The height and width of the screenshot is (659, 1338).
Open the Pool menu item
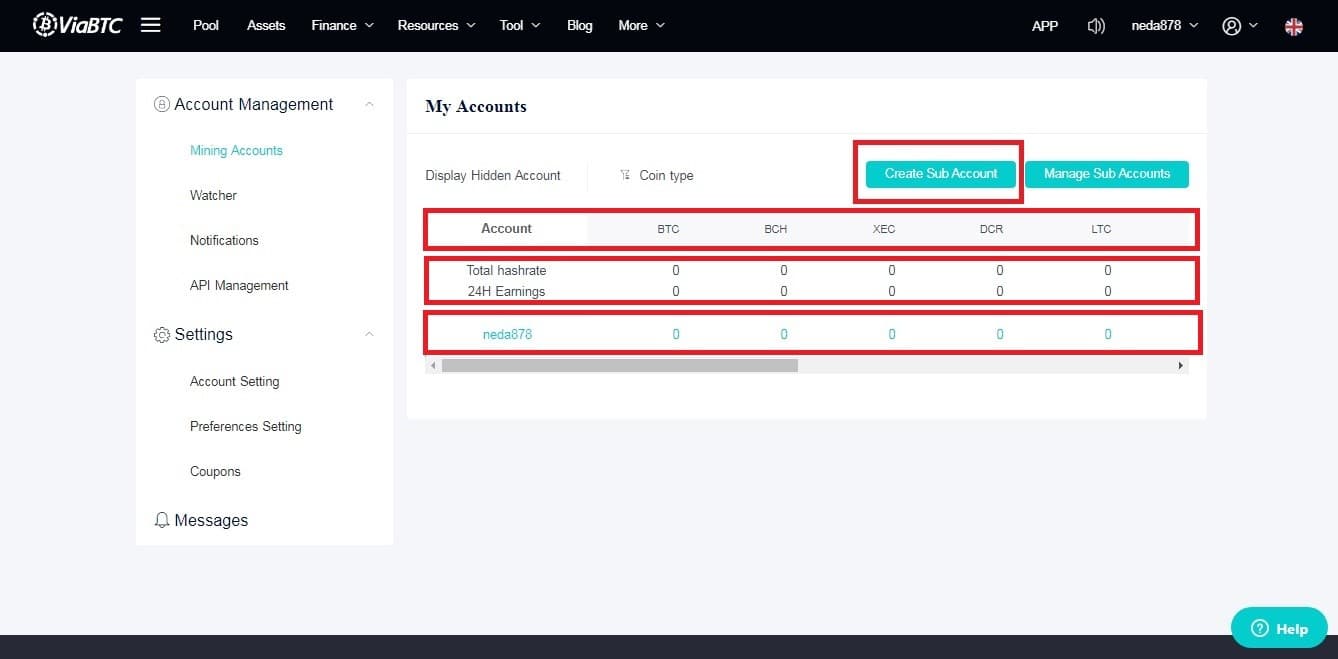click(x=206, y=25)
